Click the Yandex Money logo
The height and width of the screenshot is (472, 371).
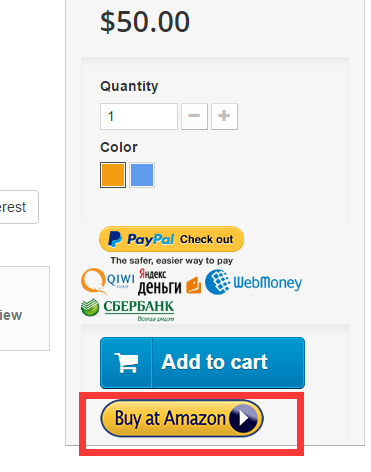(160, 282)
